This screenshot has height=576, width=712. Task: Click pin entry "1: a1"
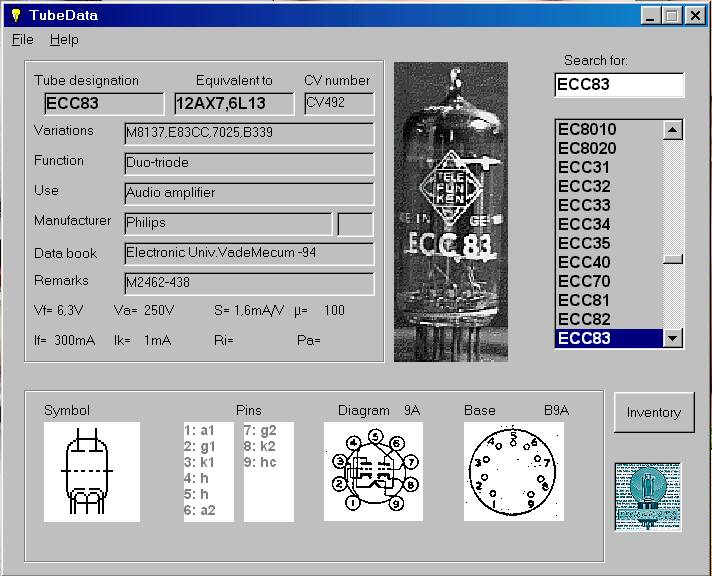tap(199, 430)
